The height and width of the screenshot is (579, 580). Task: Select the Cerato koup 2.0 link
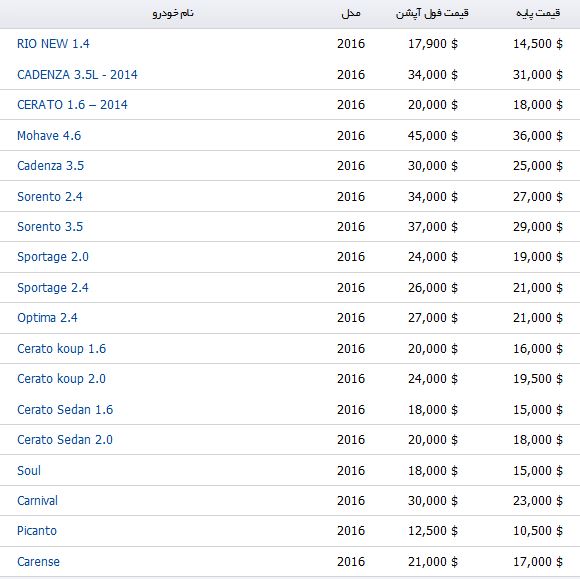click(61, 379)
